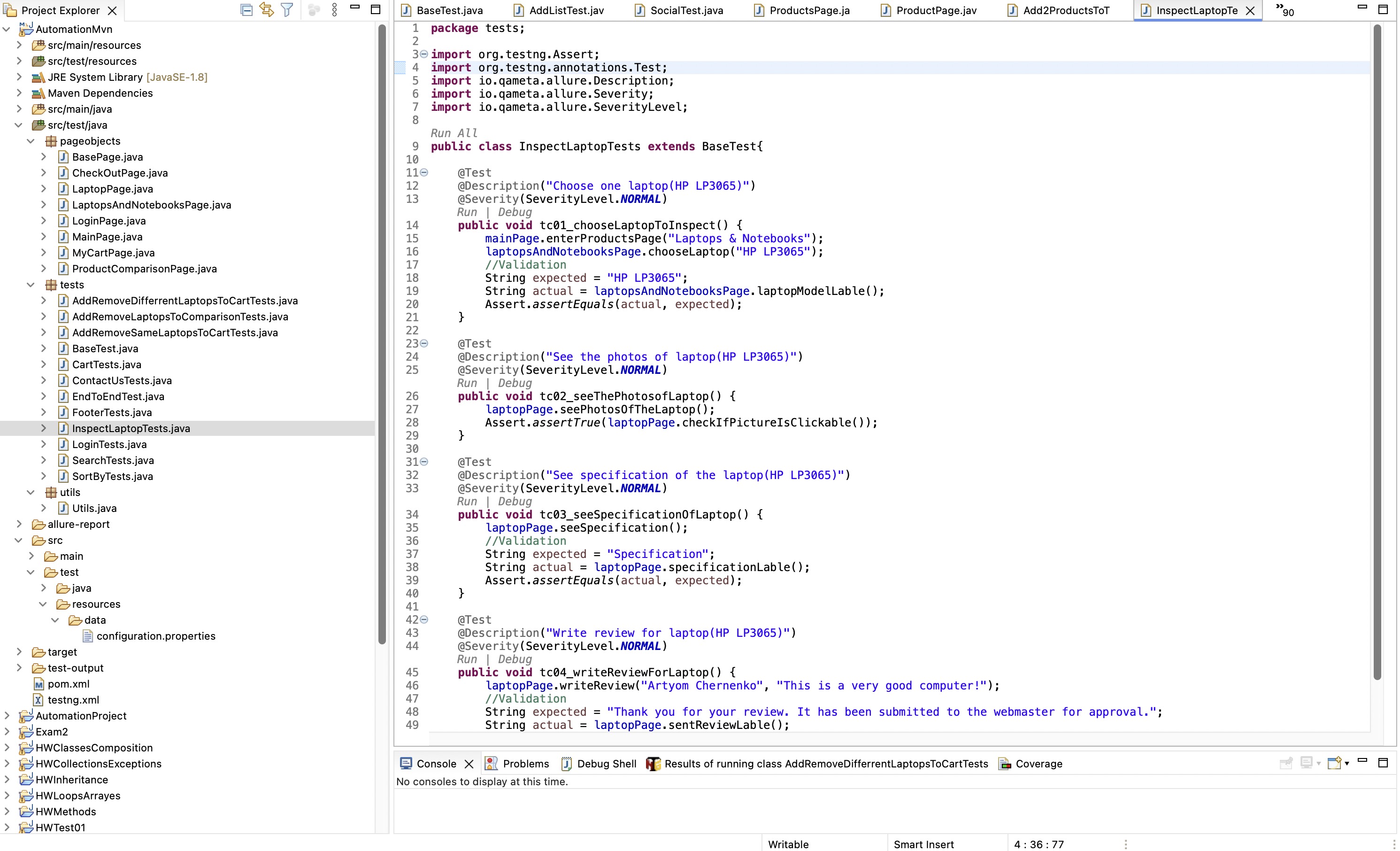The height and width of the screenshot is (851, 1400).
Task: Click Debug link above tc02 method
Action: 514,383
